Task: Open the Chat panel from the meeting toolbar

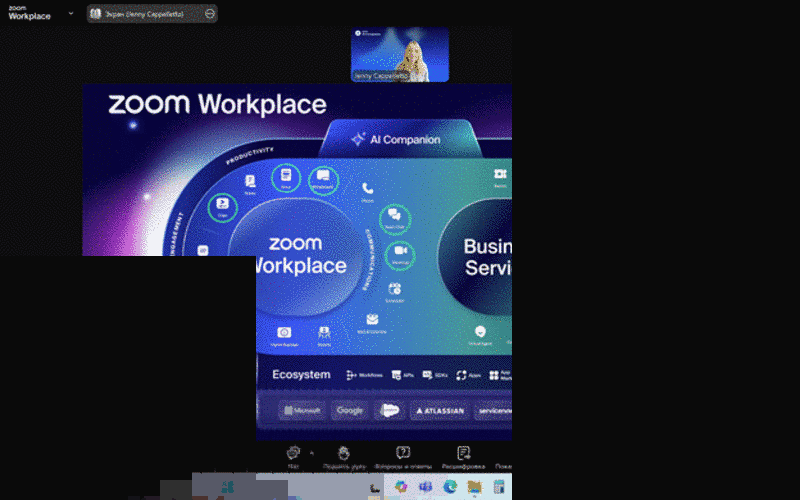Action: 293,457
